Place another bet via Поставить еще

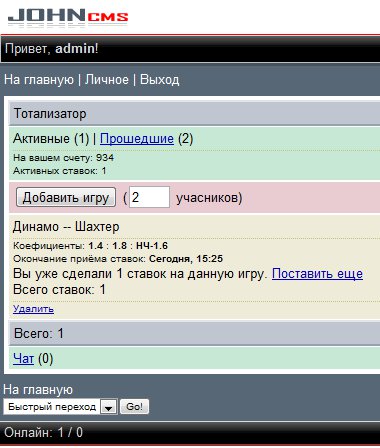[317, 274]
